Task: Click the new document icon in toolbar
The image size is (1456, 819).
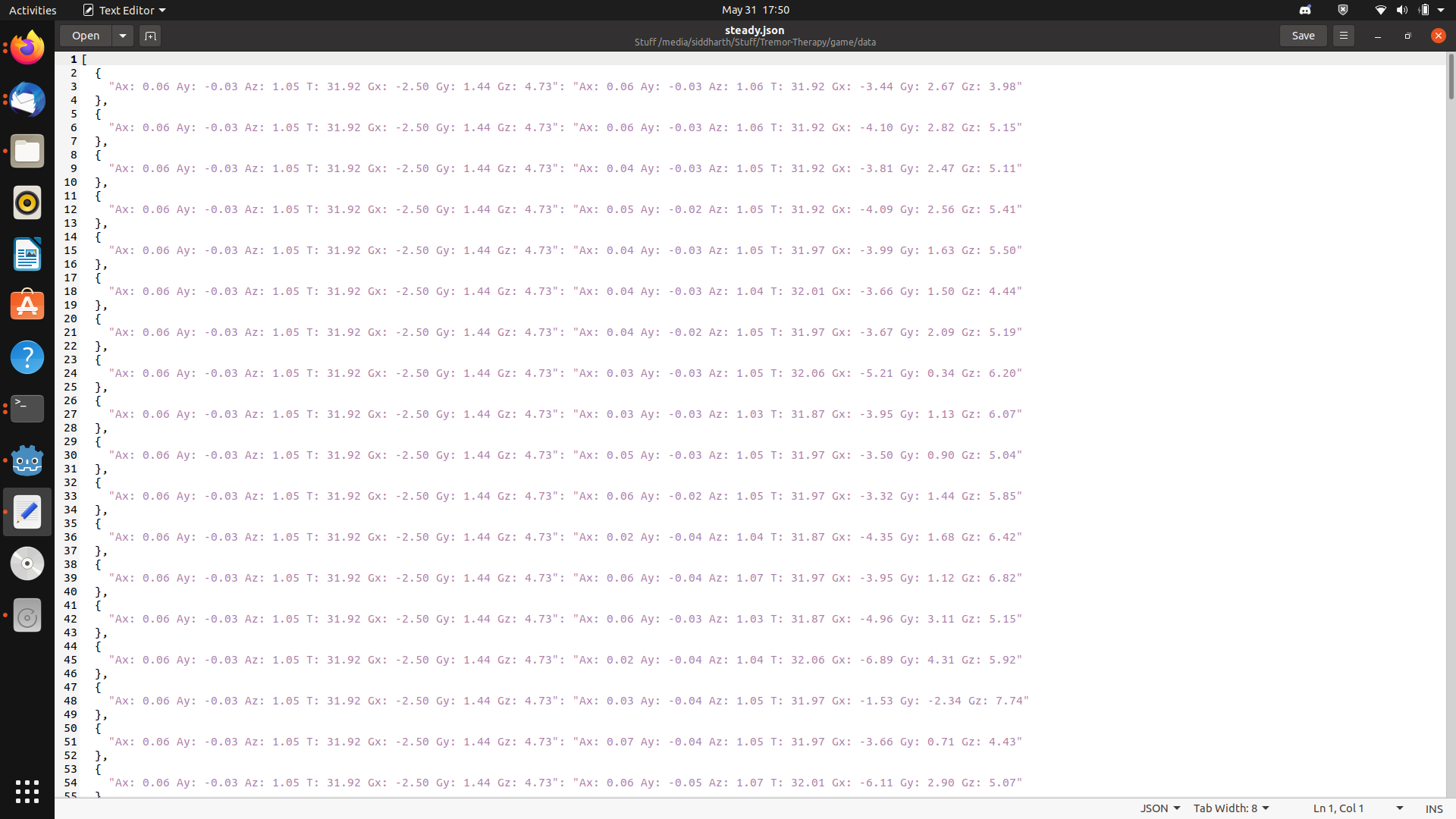Action: click(150, 36)
